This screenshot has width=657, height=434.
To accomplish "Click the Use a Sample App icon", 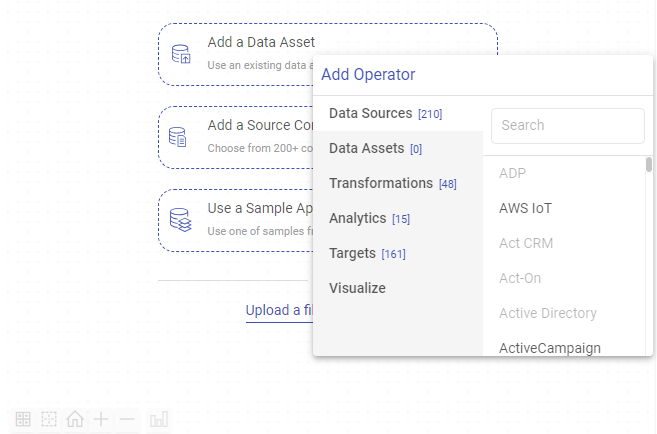I will point(181,220).
